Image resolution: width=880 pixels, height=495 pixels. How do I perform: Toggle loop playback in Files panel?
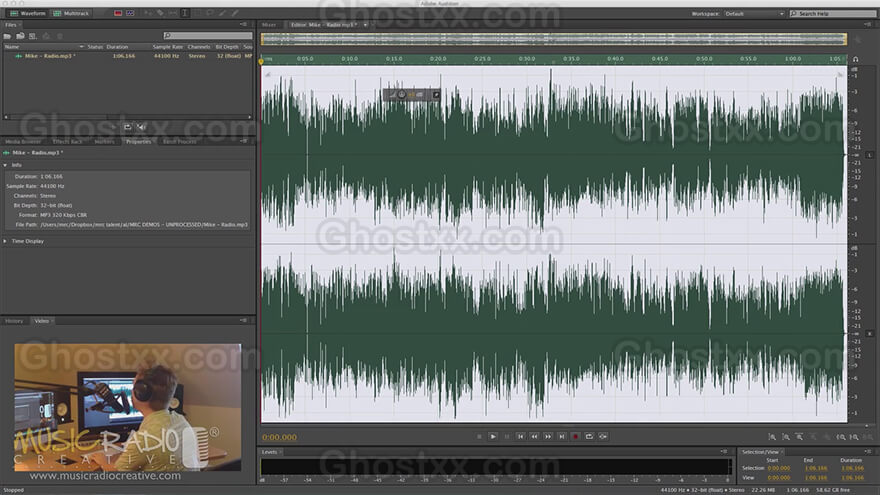pyautogui.click(x=127, y=127)
